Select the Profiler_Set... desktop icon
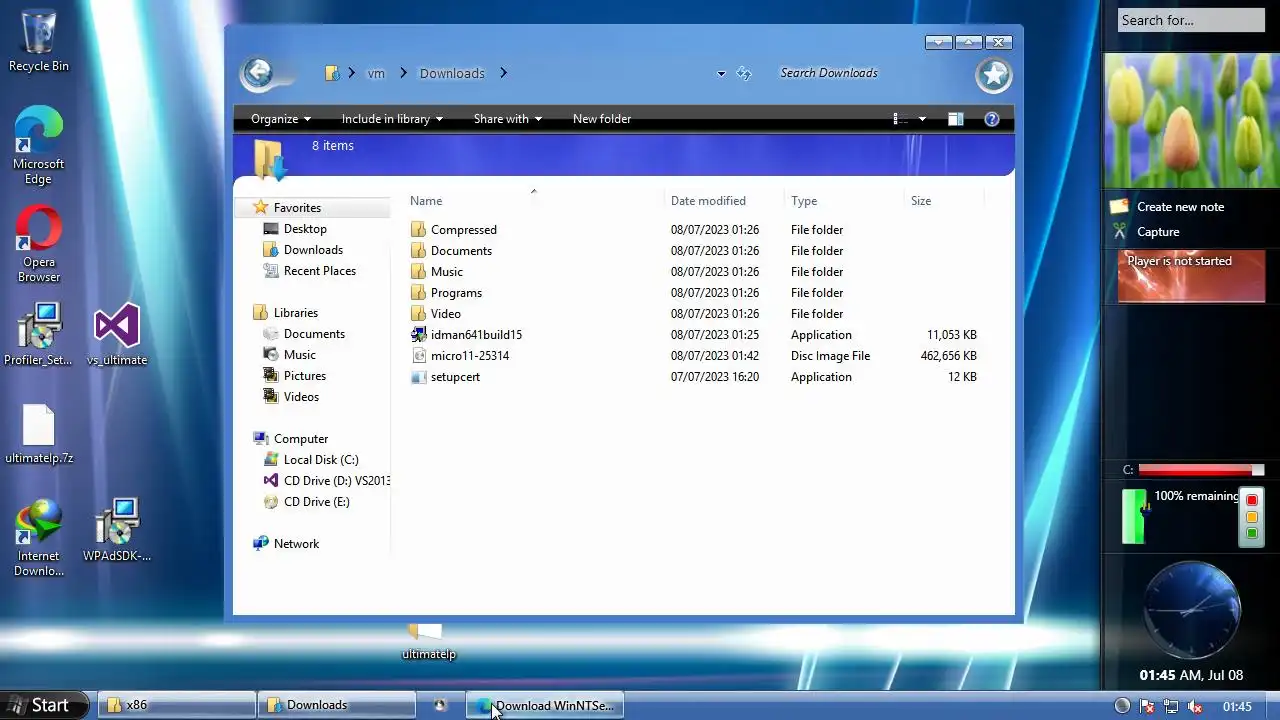This screenshot has height=720, width=1280. (x=39, y=334)
